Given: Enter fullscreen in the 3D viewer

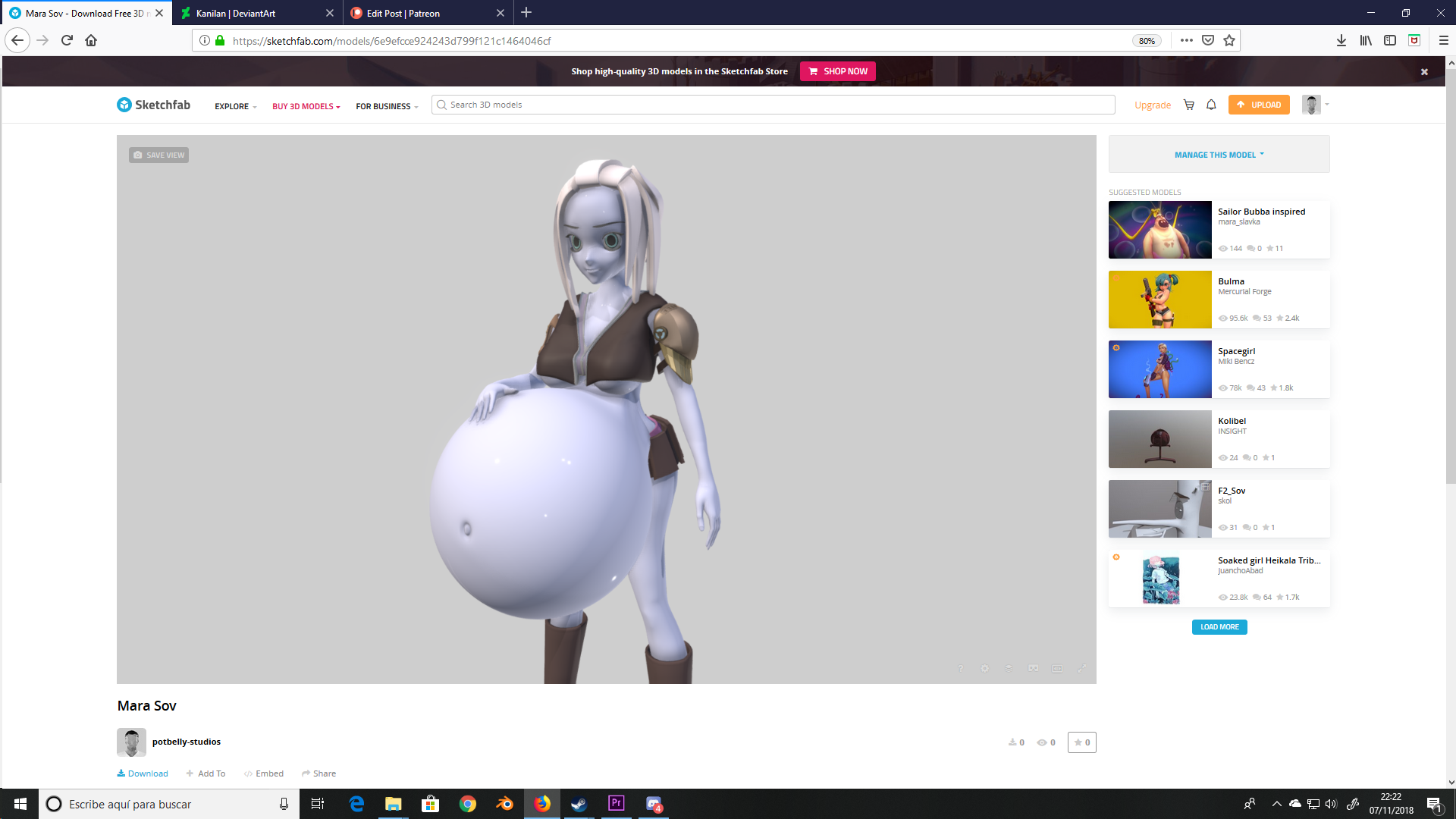Looking at the screenshot, I should tap(1081, 668).
